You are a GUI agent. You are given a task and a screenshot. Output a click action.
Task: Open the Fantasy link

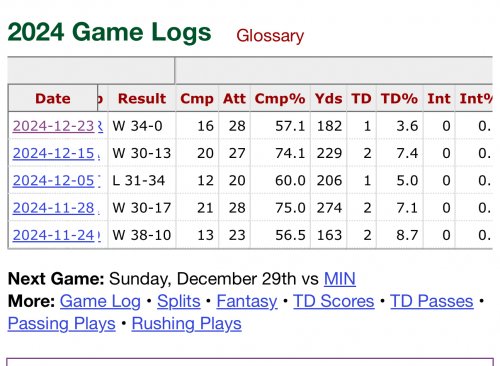pyautogui.click(x=247, y=301)
